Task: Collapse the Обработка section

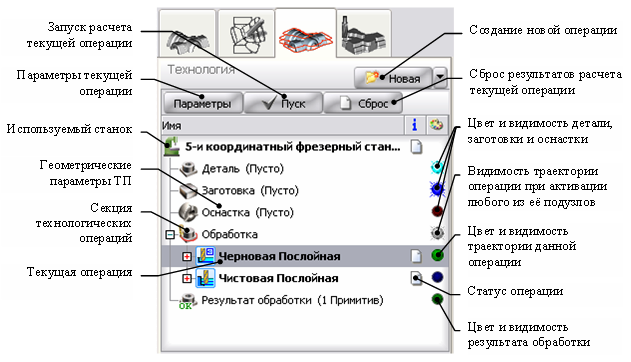Action: click(x=170, y=234)
